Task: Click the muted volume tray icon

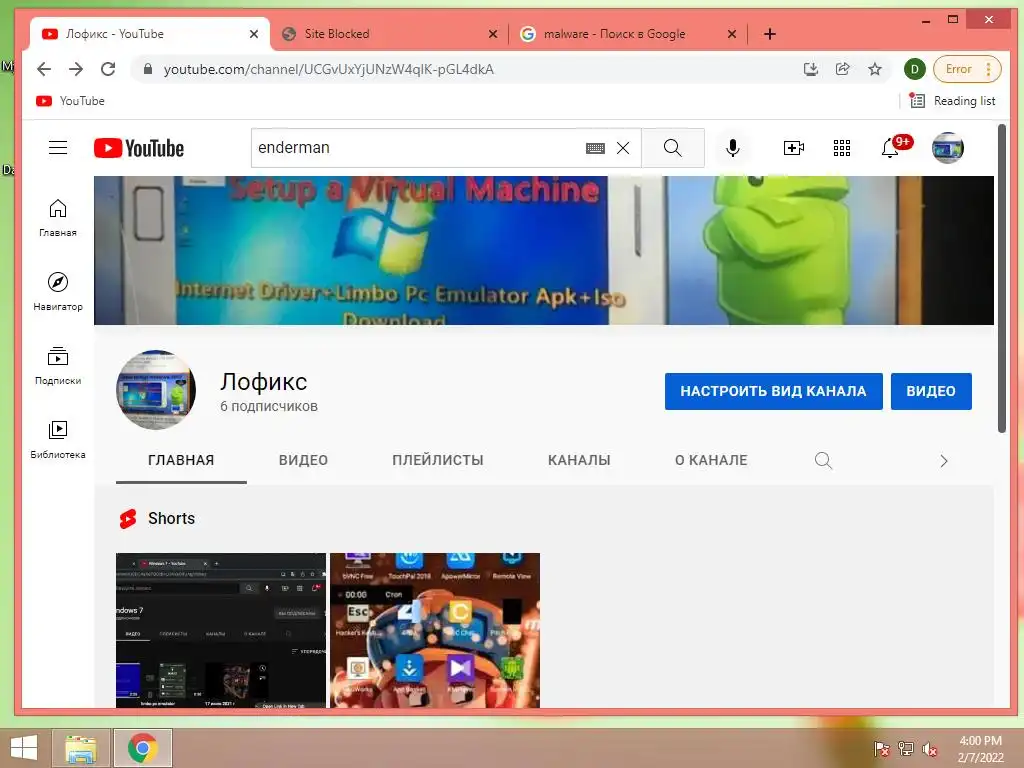Action: click(929, 749)
